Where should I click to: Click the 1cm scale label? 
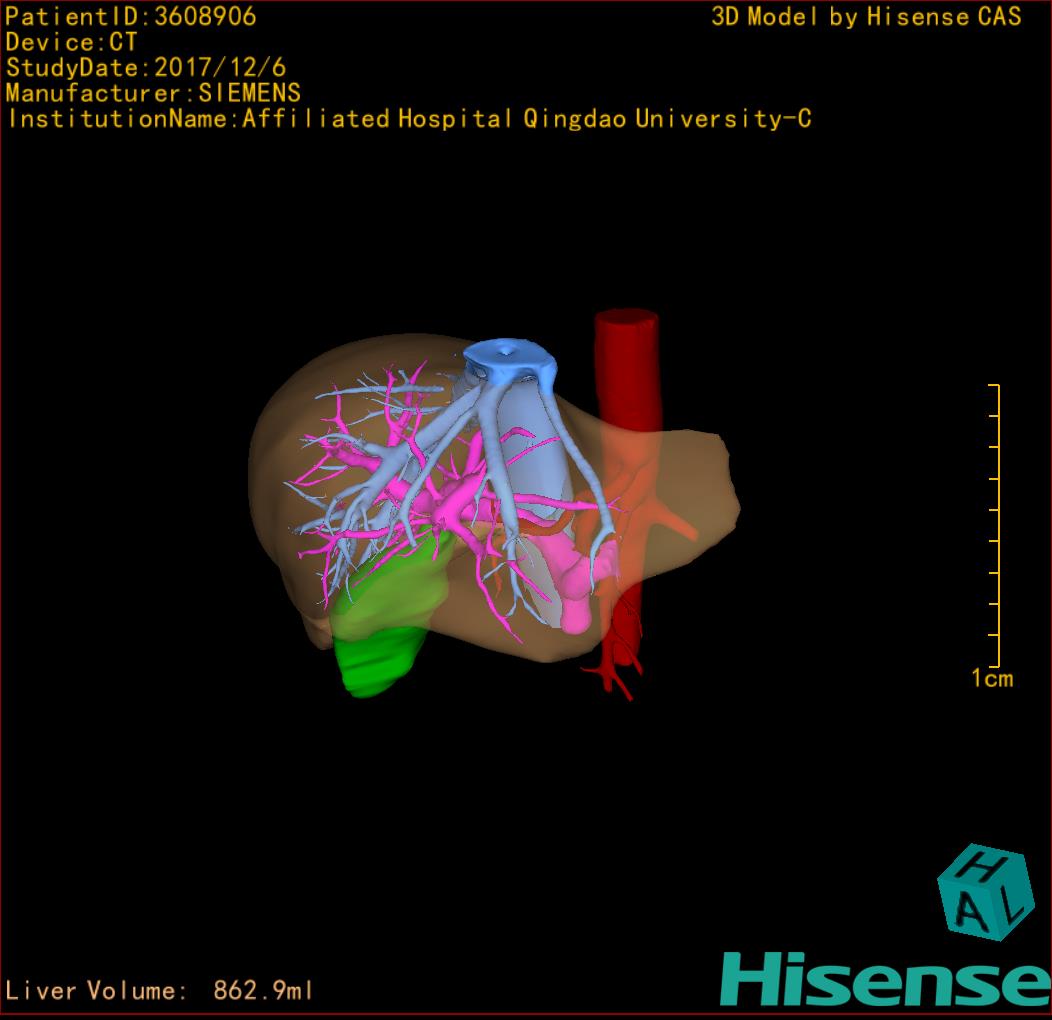992,678
